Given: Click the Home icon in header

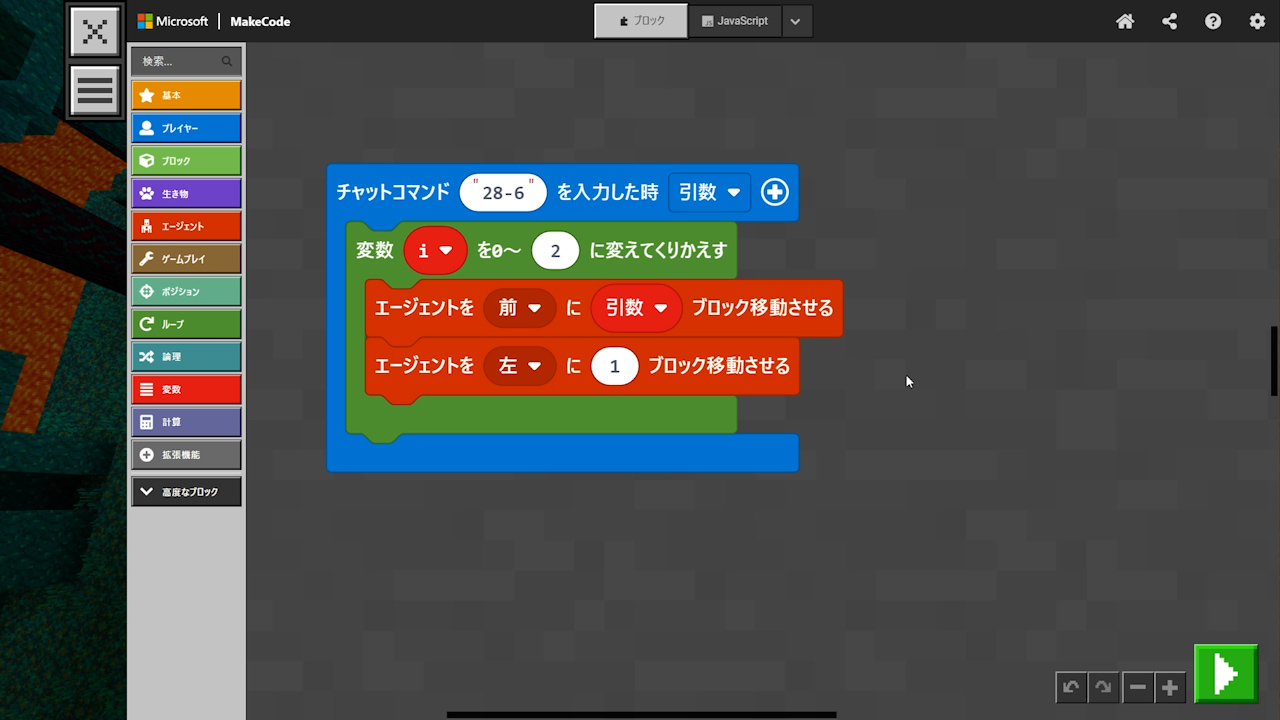Looking at the screenshot, I should 1125,21.
